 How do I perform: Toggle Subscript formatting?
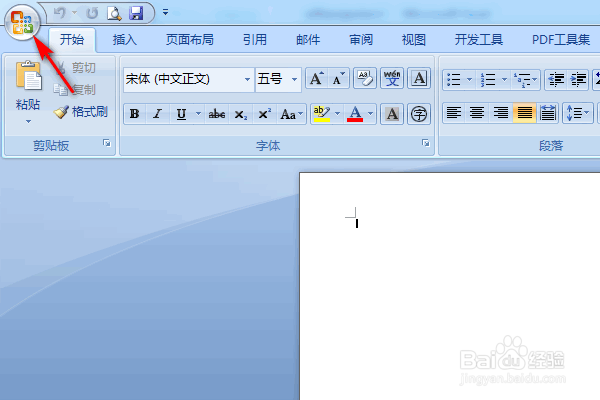tap(241, 114)
